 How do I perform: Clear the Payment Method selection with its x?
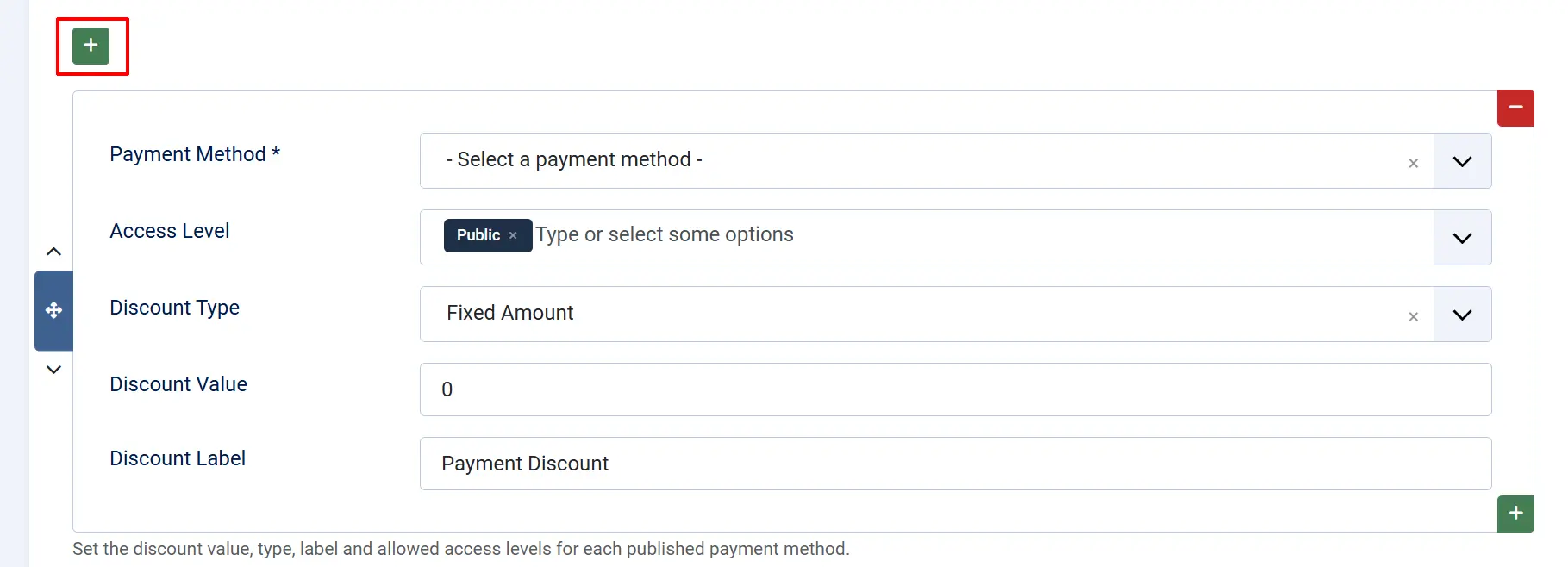[x=1413, y=163]
